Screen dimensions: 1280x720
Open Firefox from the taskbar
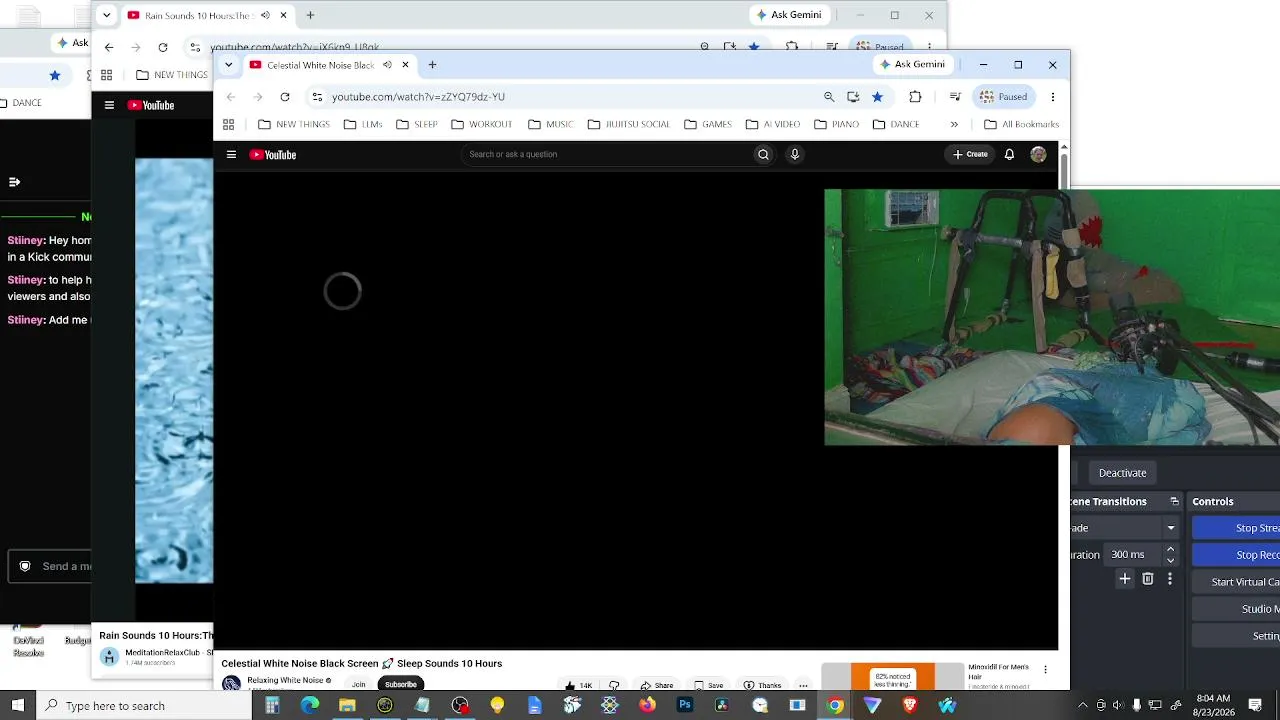click(647, 706)
